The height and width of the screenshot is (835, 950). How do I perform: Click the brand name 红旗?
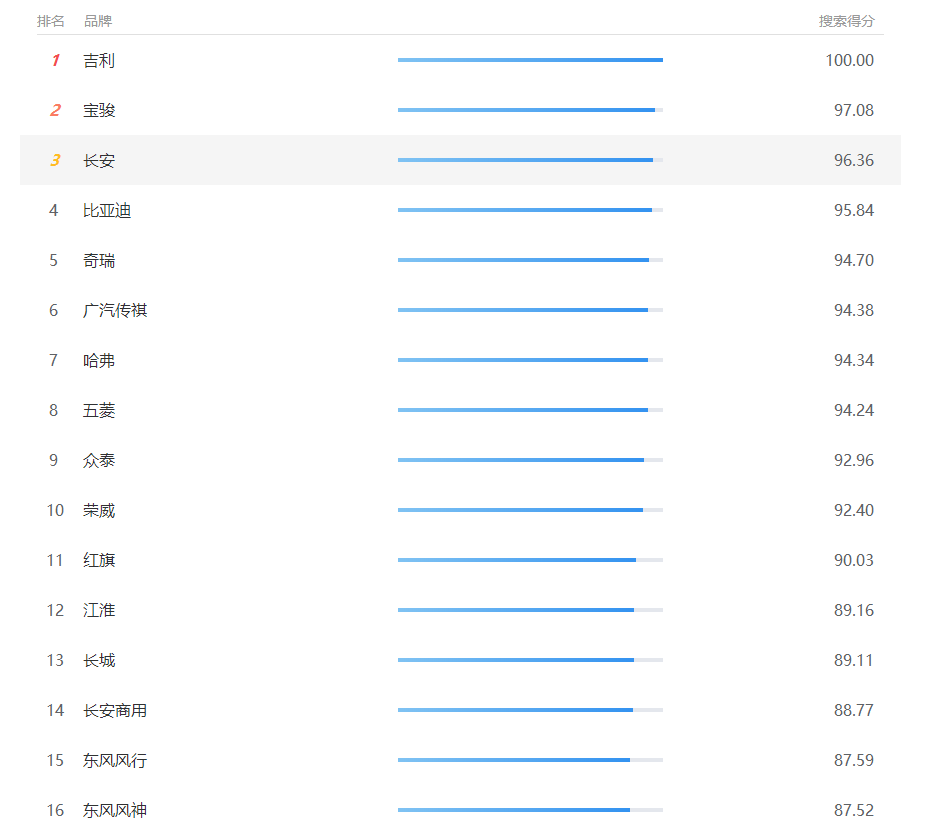[99, 561]
